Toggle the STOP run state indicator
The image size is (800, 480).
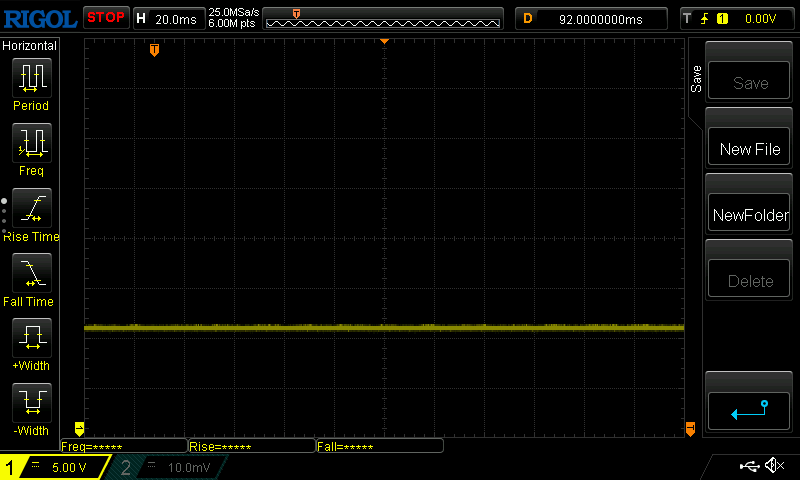pyautogui.click(x=106, y=18)
